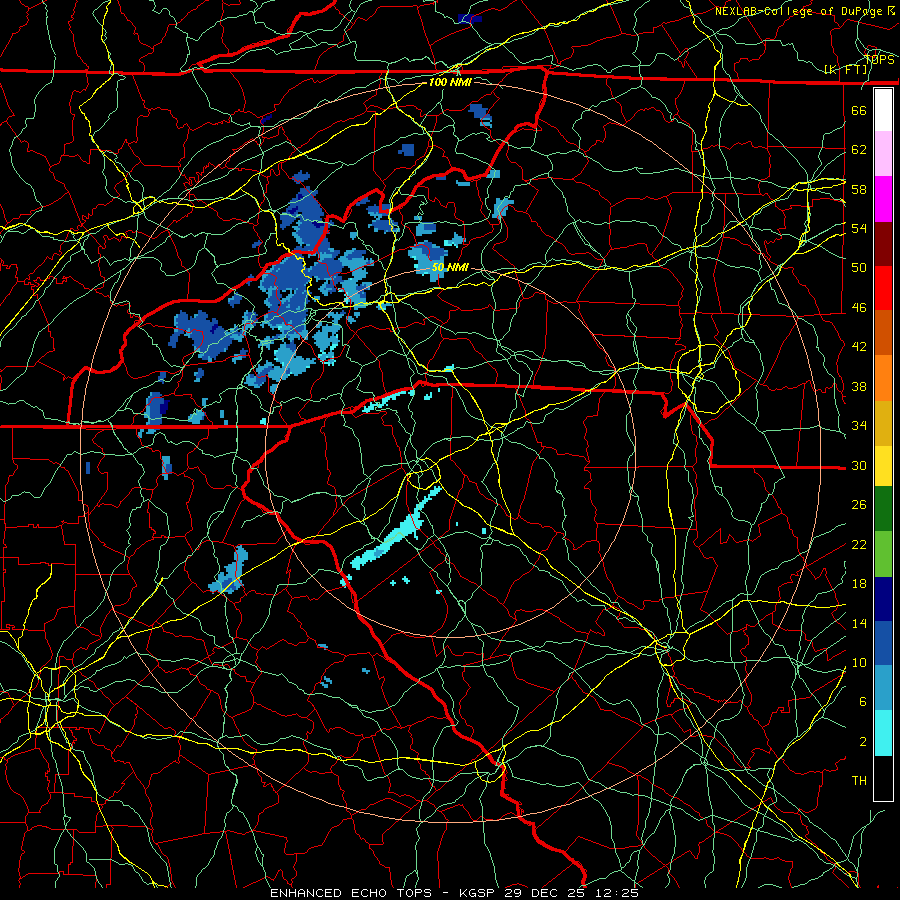Pick the cyan legend swatch
This screenshot has width=900, height=900.
click(x=883, y=733)
